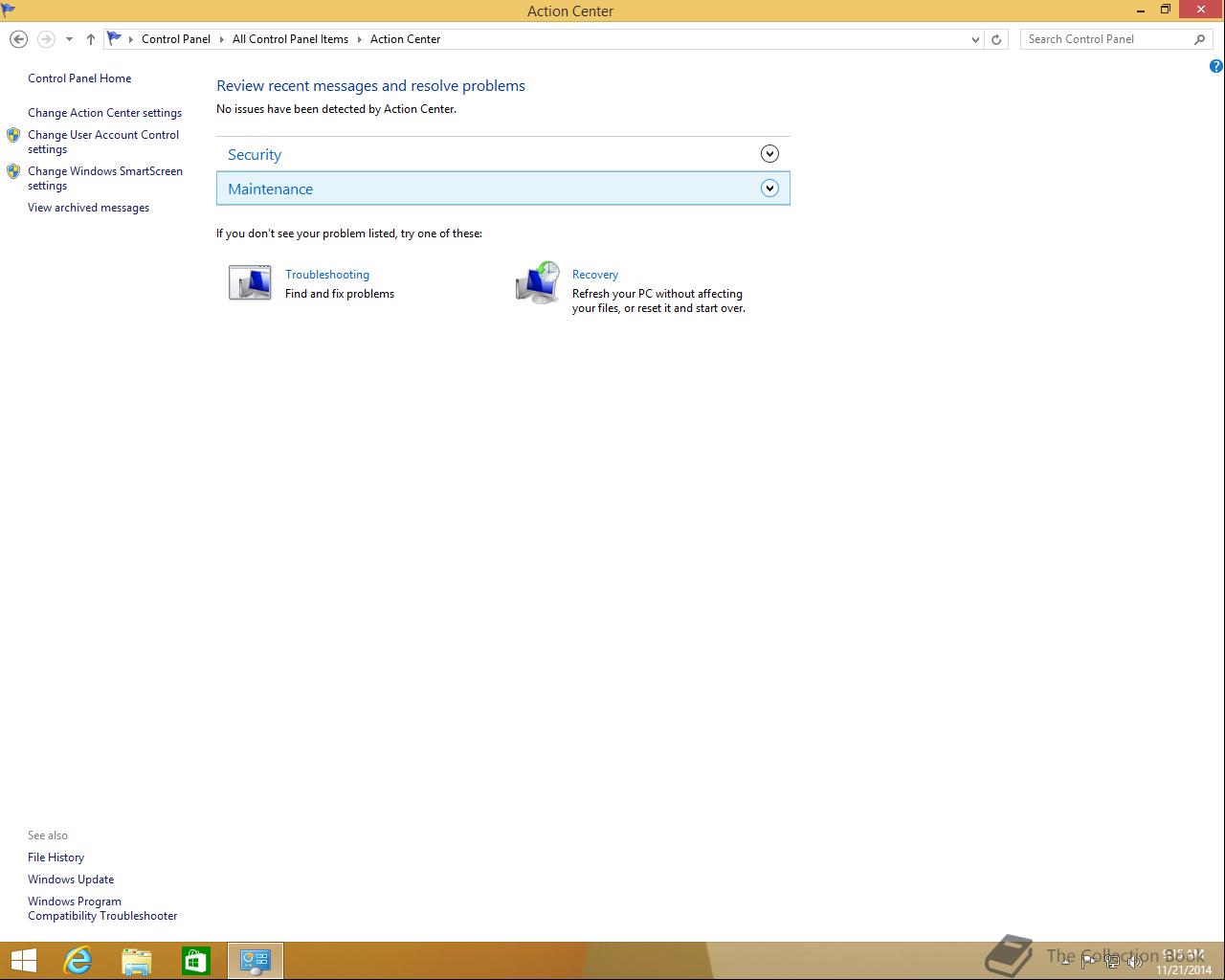This screenshot has width=1225, height=980.
Task: Click All Control Panel Items breadcrumb
Action: coord(290,39)
